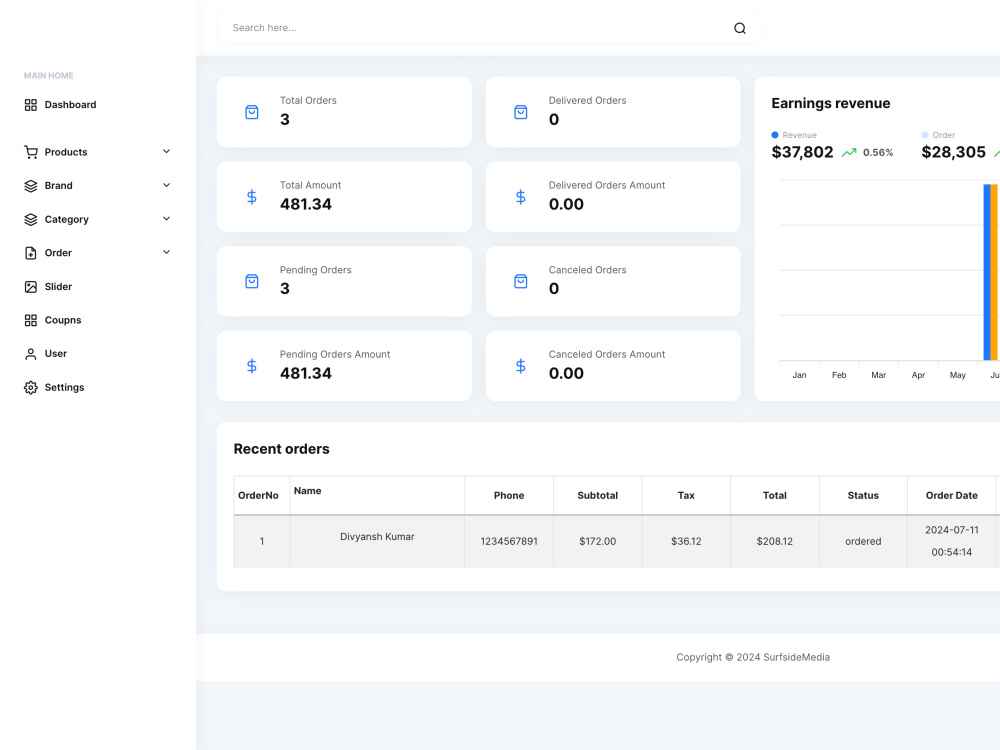Expand the Order submenu chevron
1000x750 pixels.
tap(166, 252)
